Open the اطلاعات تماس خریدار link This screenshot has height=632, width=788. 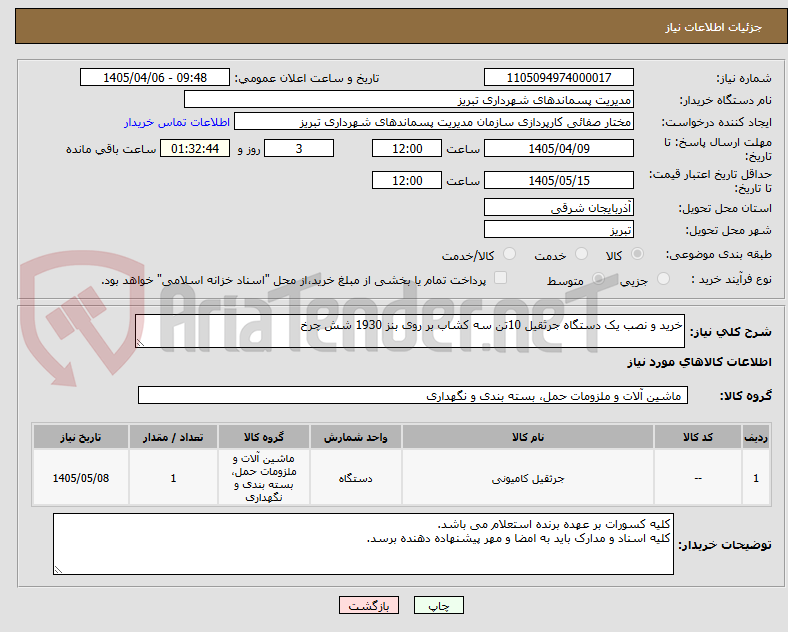[177, 123]
